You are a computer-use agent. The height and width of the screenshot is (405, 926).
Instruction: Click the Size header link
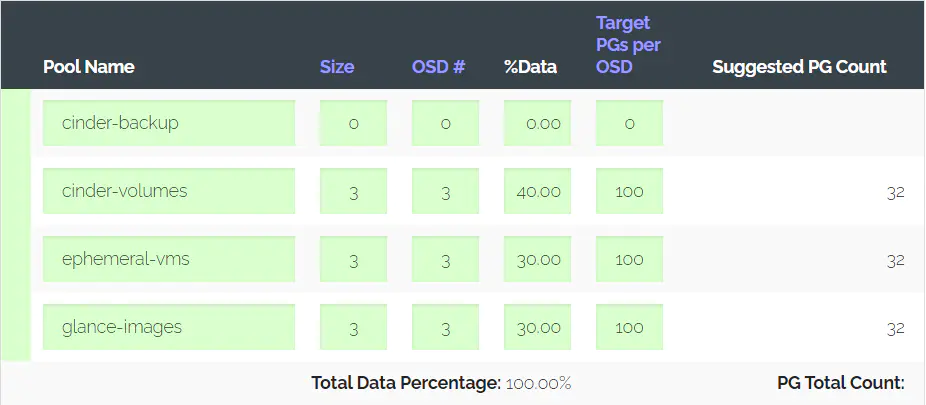pyautogui.click(x=337, y=67)
